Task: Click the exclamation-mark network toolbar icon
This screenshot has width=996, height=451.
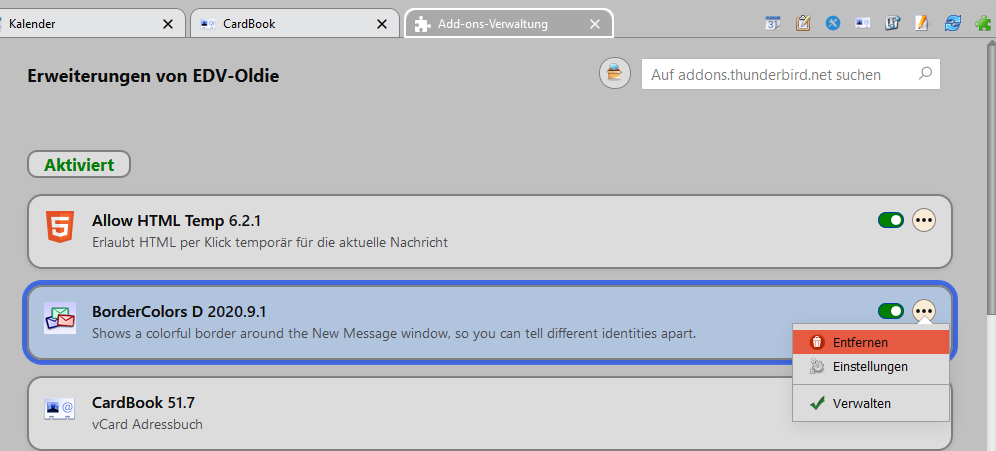Action: point(892,24)
